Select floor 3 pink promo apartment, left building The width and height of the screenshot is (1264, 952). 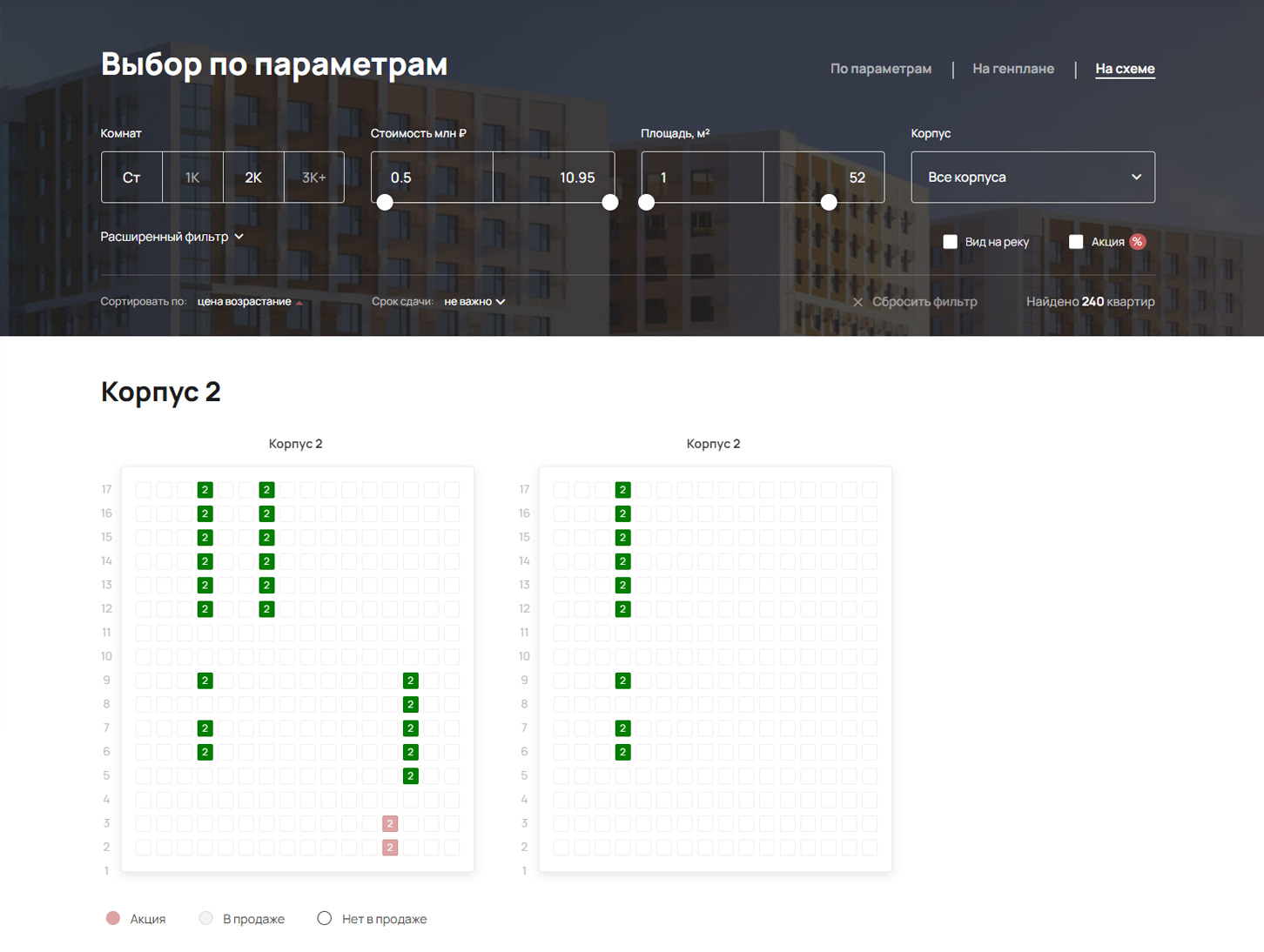pyautogui.click(x=390, y=823)
